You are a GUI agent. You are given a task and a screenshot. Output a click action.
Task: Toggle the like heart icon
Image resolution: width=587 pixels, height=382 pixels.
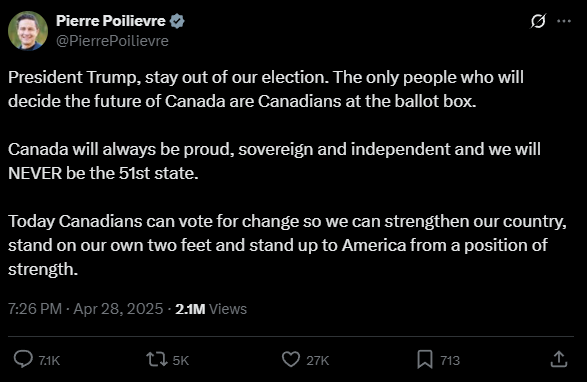click(x=291, y=359)
